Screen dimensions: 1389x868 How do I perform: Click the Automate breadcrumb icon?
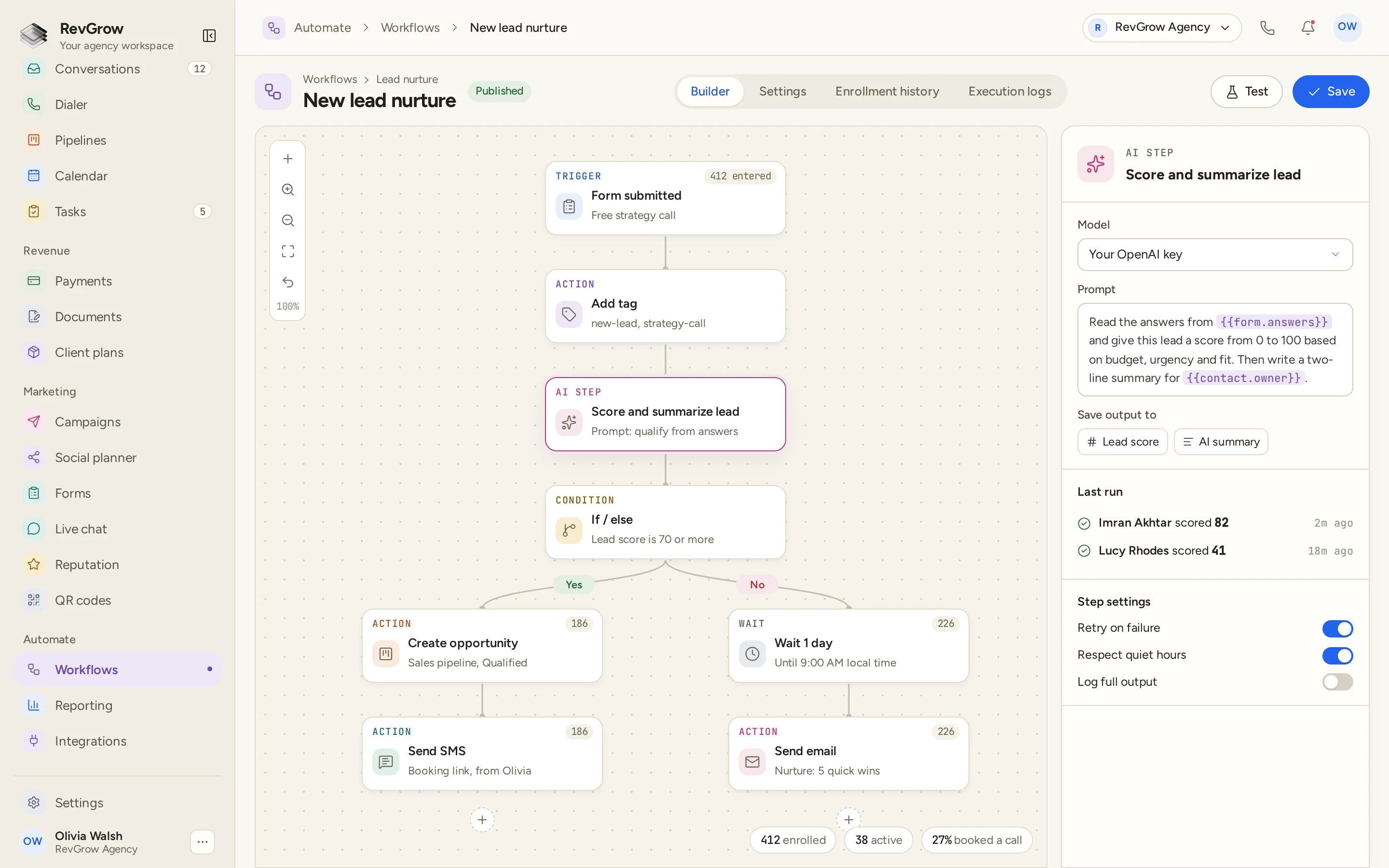tap(274, 27)
